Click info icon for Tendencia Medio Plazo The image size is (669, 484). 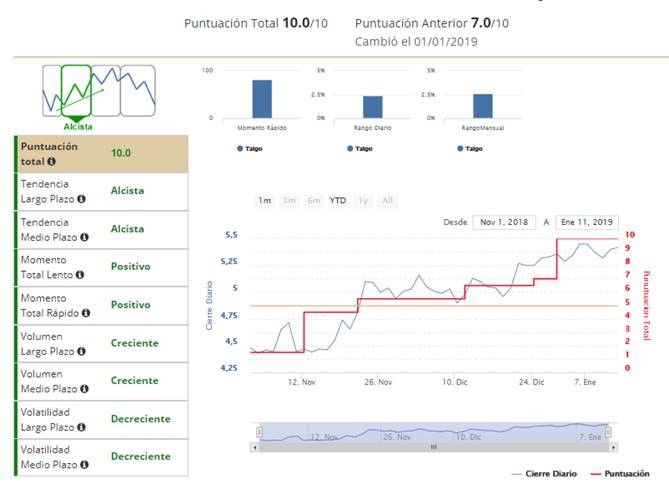84,237
